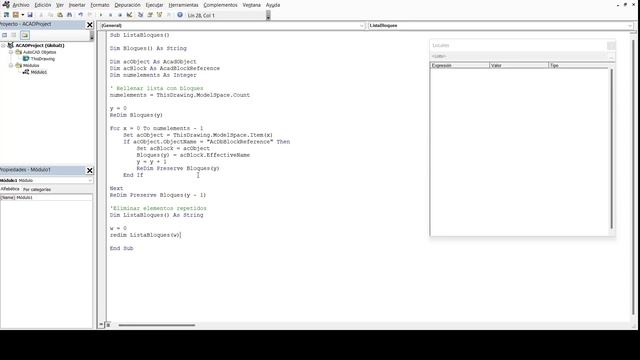Open the Ver menu

[x=60, y=5]
